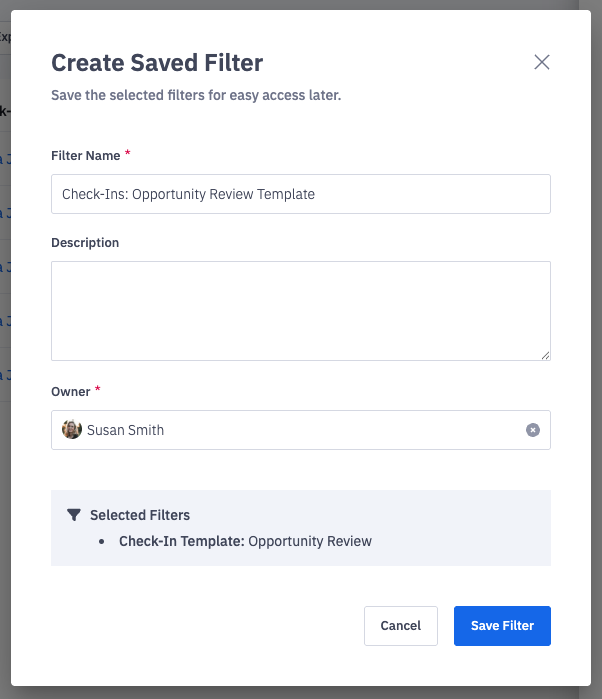
Task: Click the funnel icon beside Selected Filters
Action: [x=73, y=515]
